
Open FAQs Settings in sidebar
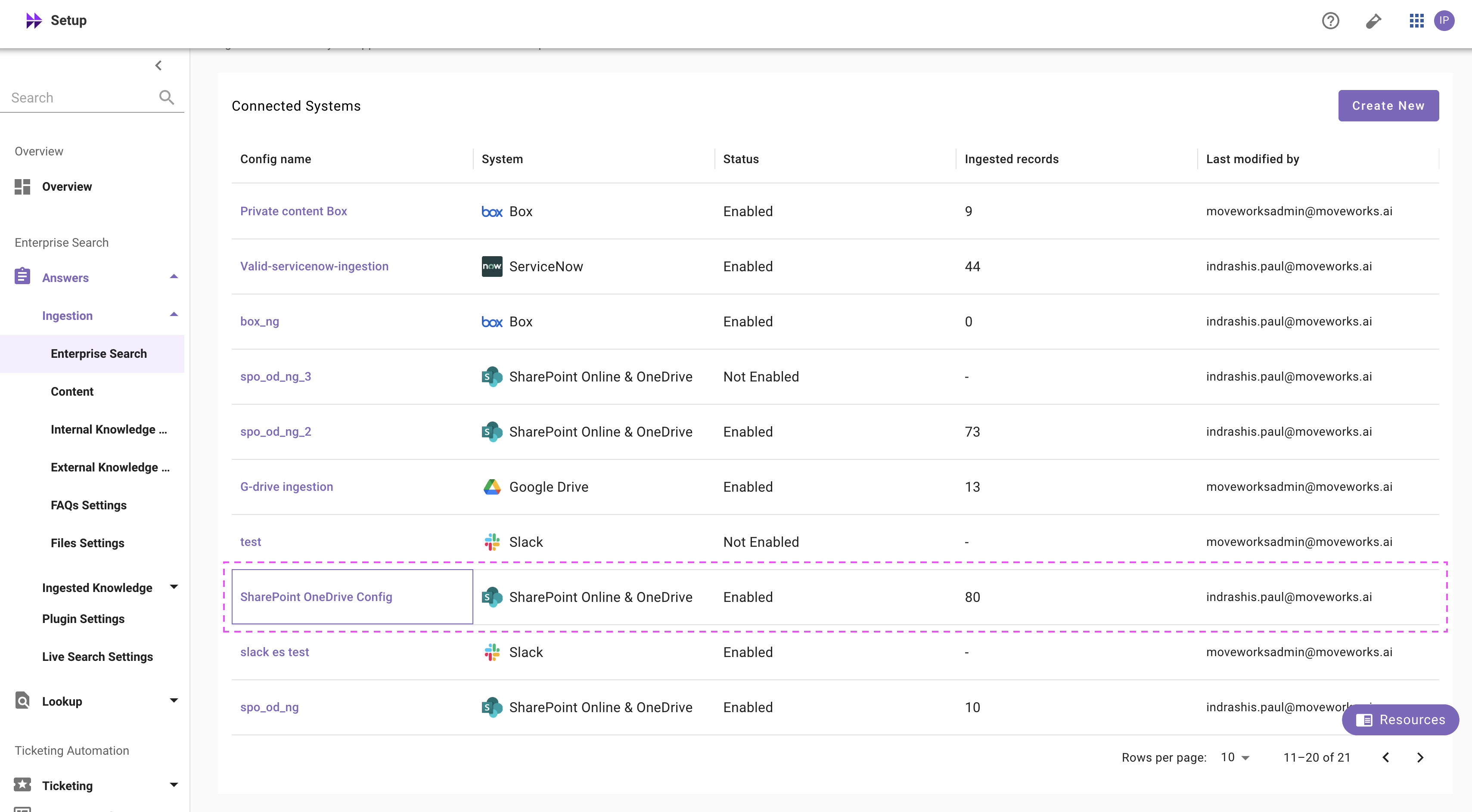pos(89,505)
